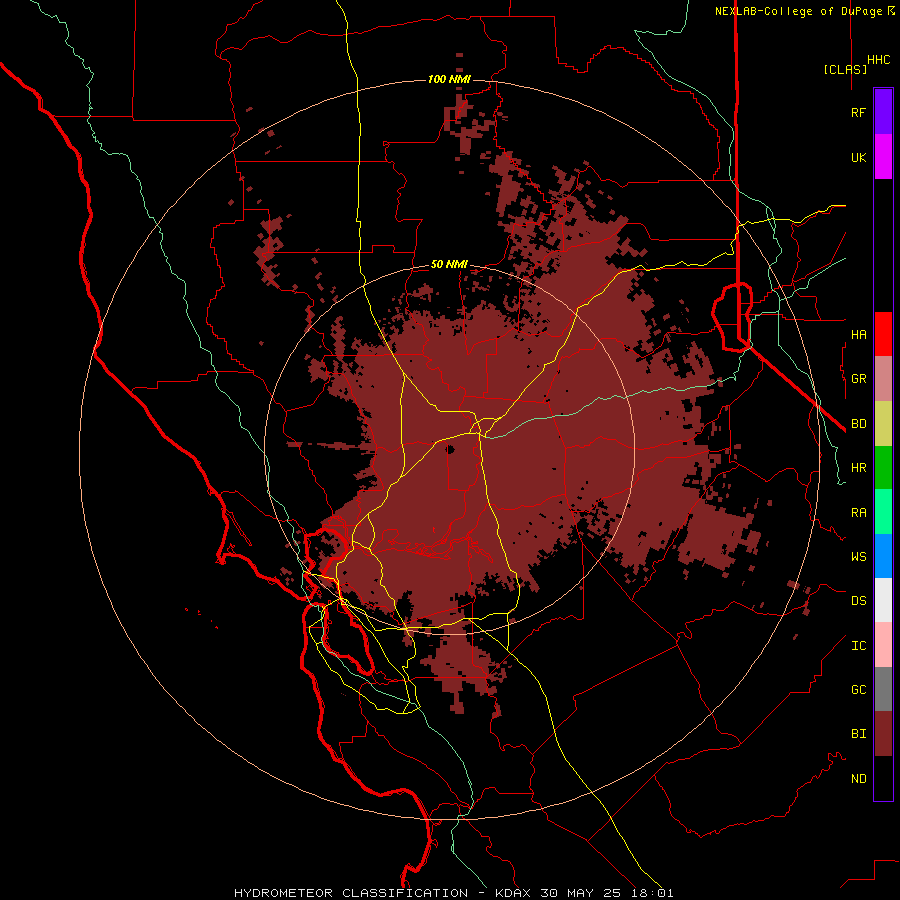Click the UK magenta legend swatch

[883, 157]
